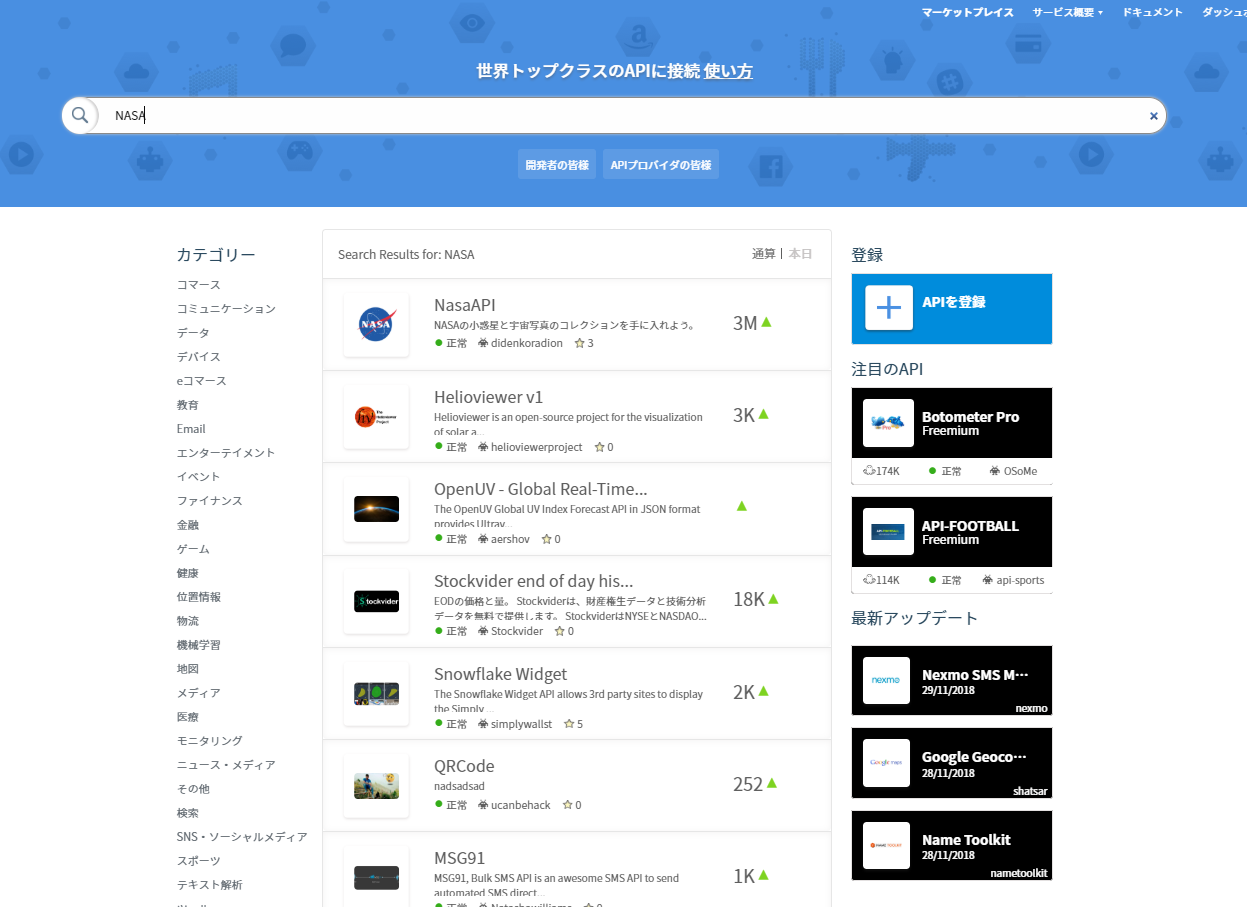Click the 174K usage icon on Botometer

tap(869, 470)
